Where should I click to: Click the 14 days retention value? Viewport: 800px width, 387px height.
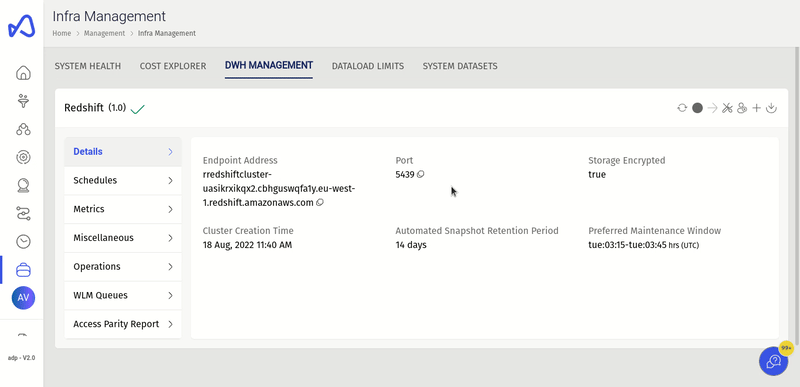[x=411, y=245]
